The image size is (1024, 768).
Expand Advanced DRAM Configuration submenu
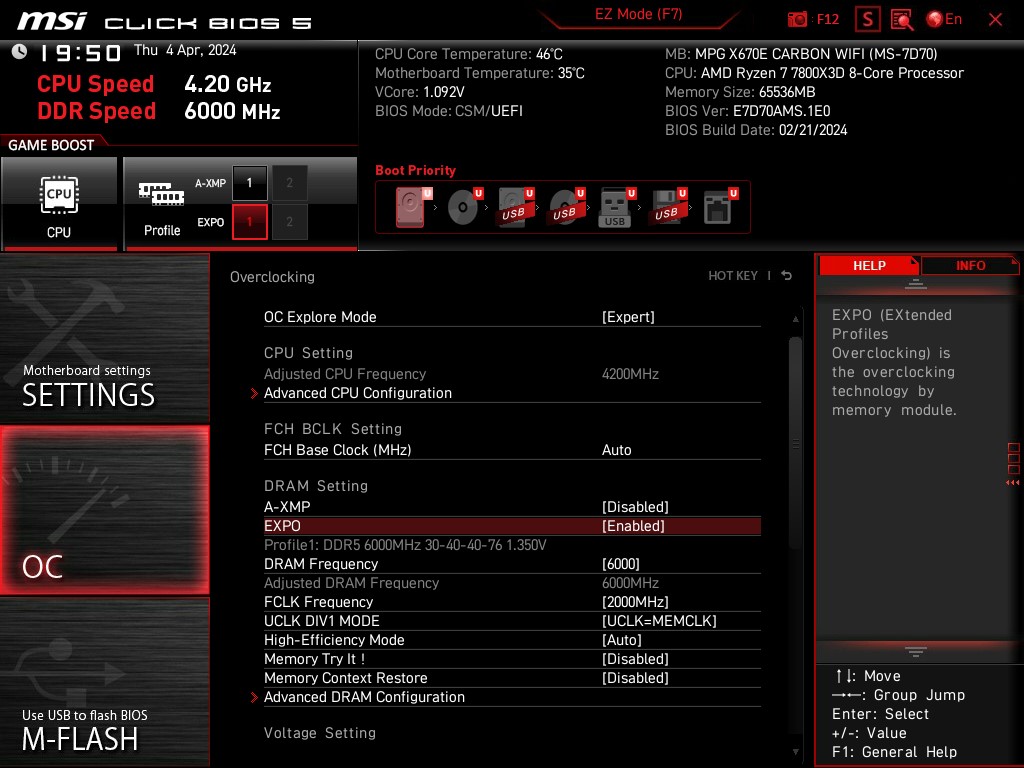tap(512, 697)
